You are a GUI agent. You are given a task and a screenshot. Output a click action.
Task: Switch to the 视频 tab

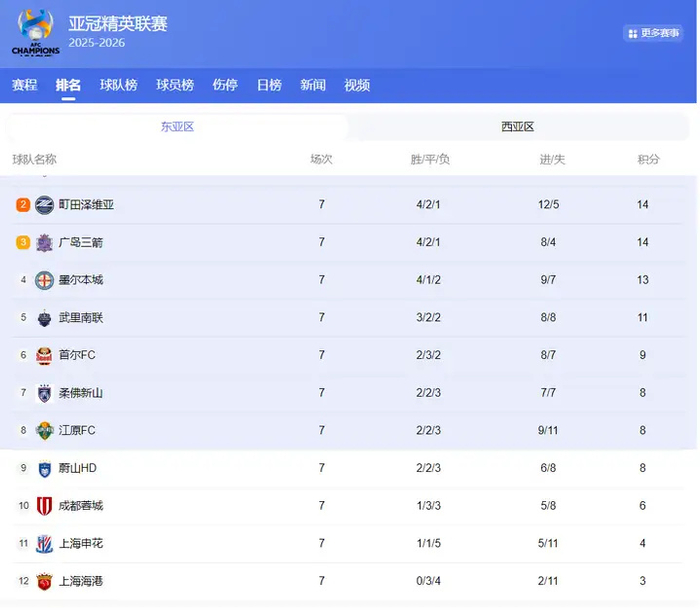[357, 85]
